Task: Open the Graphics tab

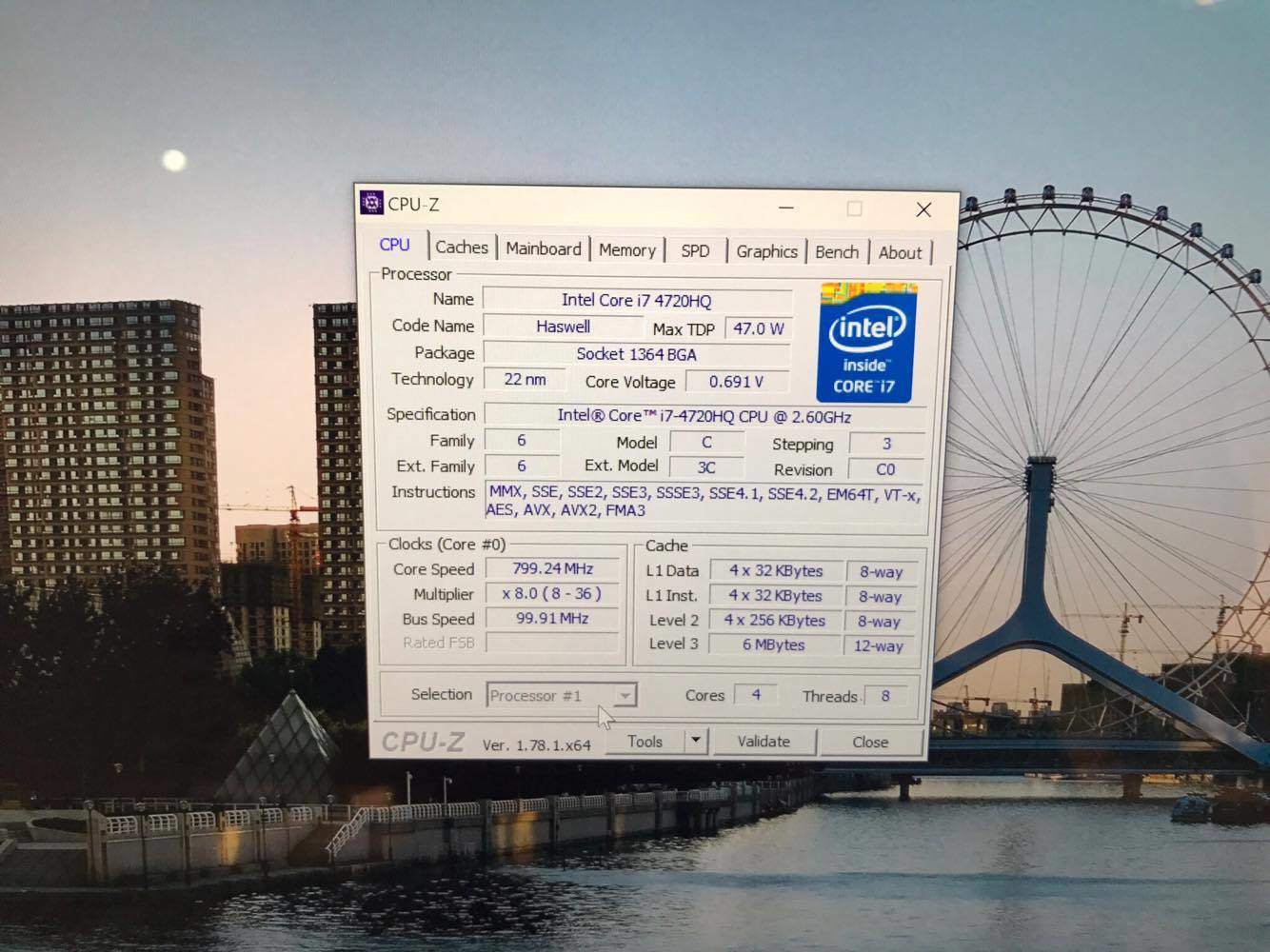Action: pos(766,251)
